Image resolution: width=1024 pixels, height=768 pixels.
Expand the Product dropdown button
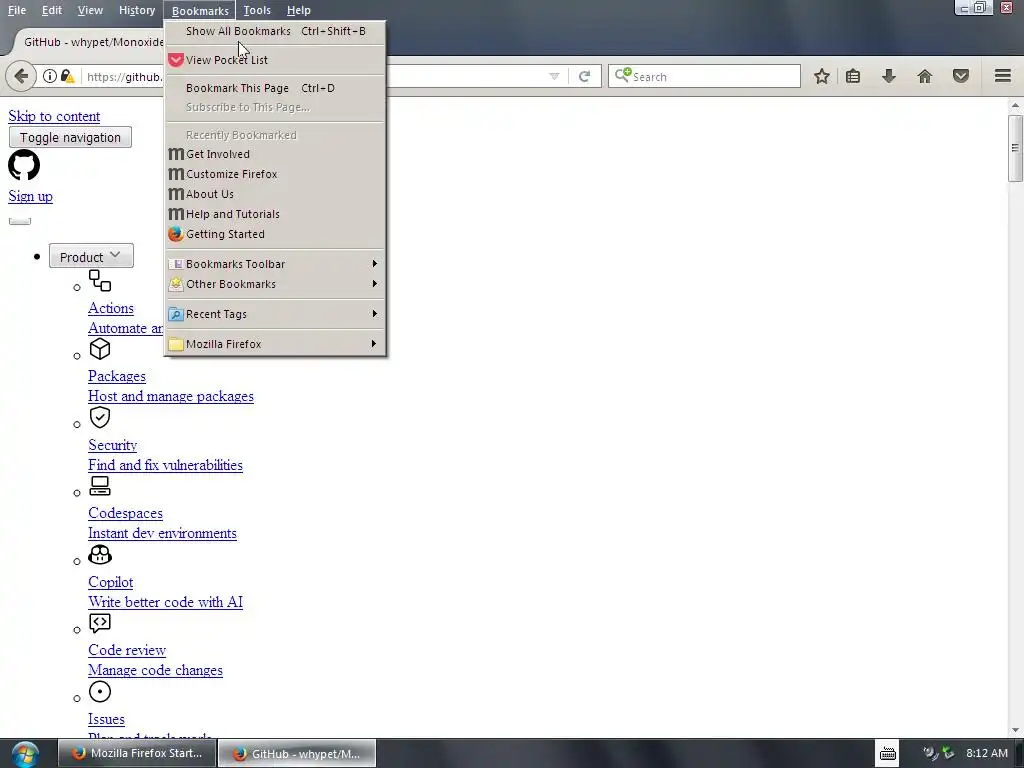click(x=91, y=256)
